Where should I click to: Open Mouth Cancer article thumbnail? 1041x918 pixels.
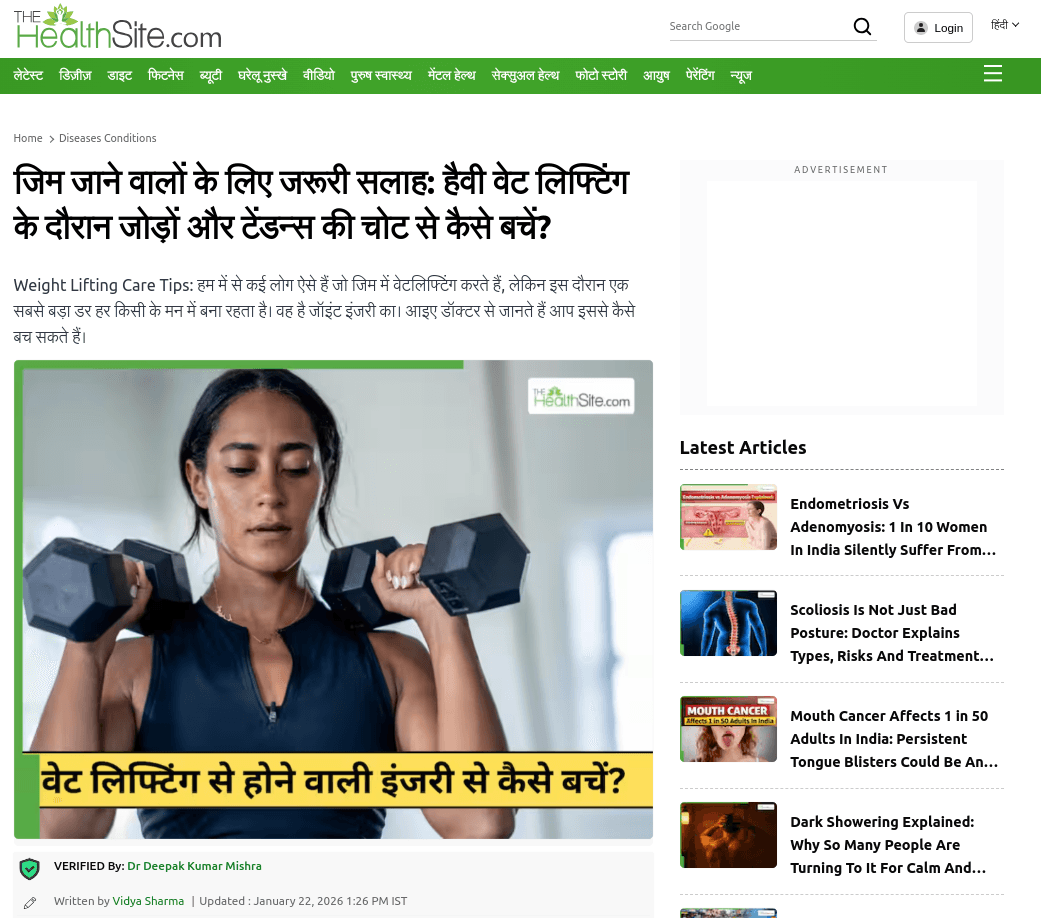point(728,729)
